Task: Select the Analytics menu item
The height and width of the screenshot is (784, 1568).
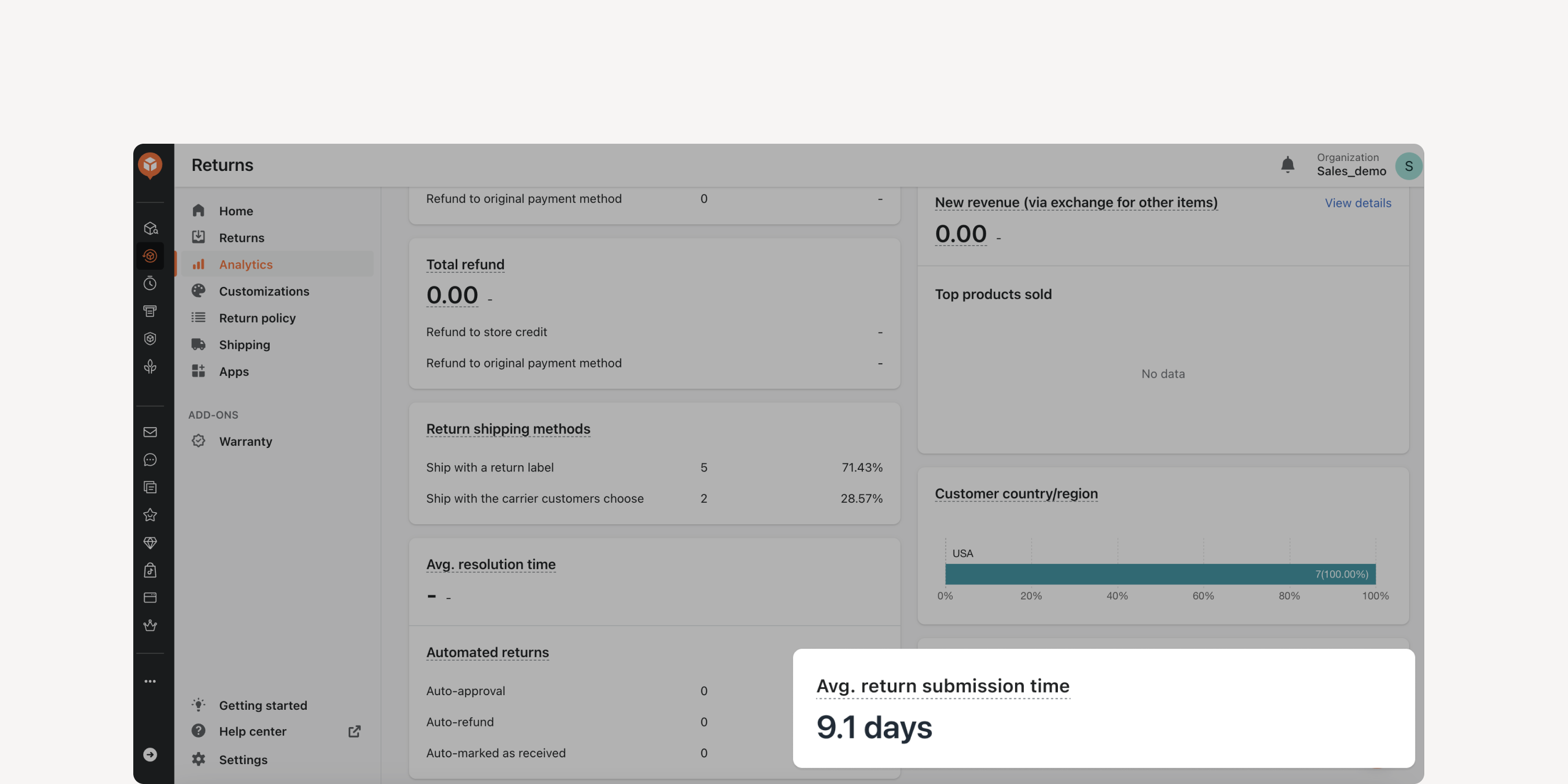Action: click(x=277, y=264)
